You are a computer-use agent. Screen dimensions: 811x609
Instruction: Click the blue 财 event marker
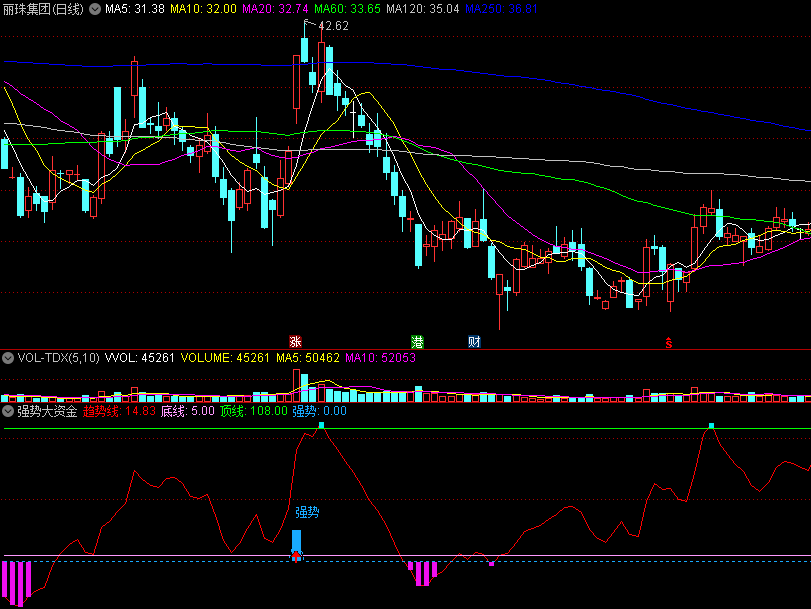click(x=474, y=341)
